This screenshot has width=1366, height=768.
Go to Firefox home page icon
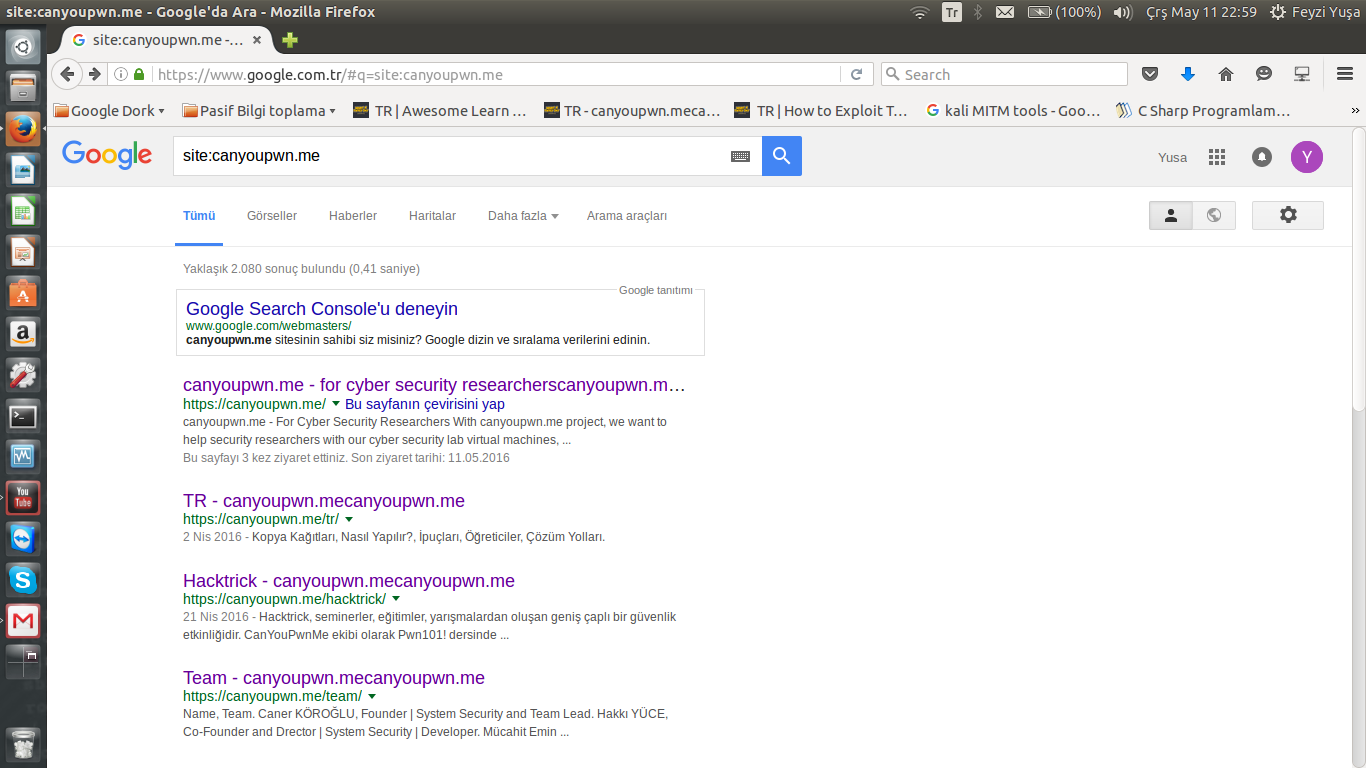tap(1226, 74)
